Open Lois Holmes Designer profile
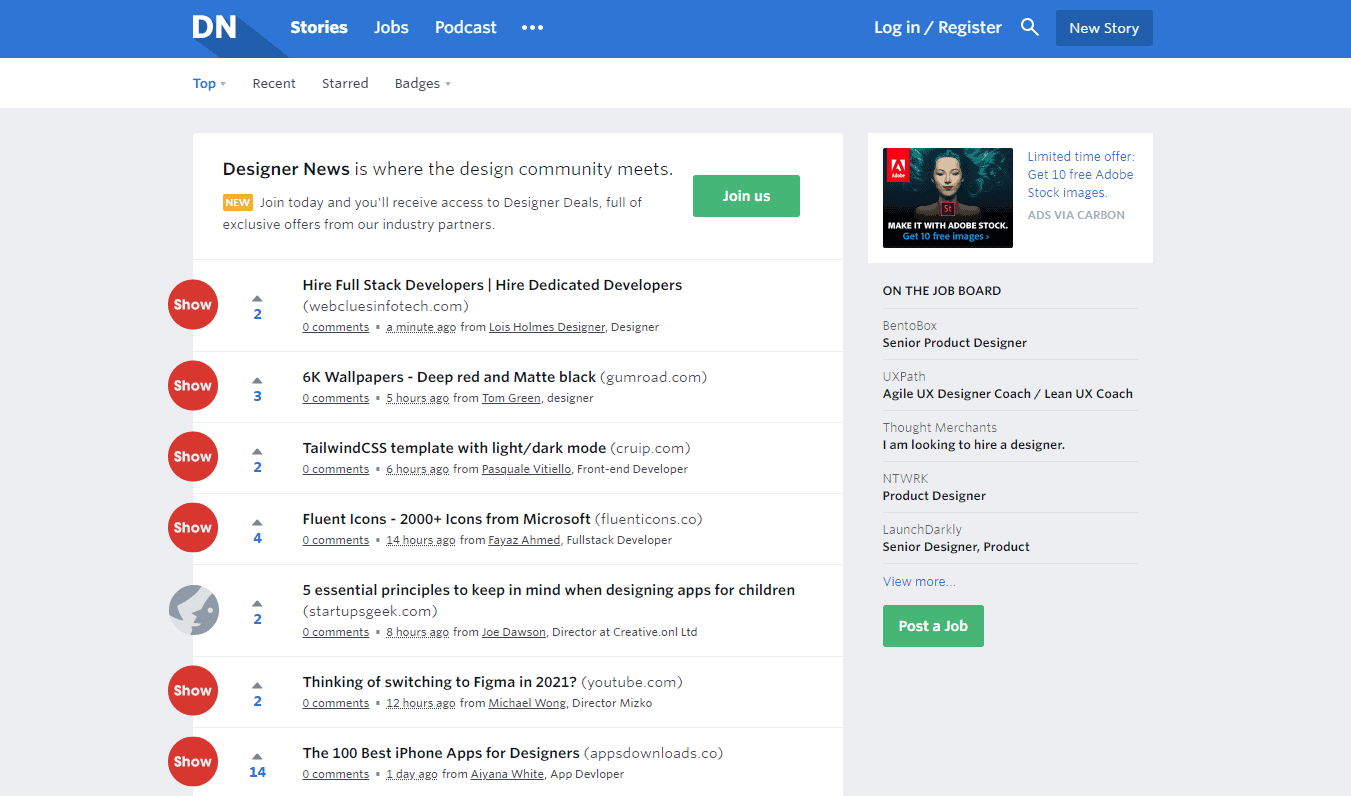The image size is (1351, 796). (547, 327)
